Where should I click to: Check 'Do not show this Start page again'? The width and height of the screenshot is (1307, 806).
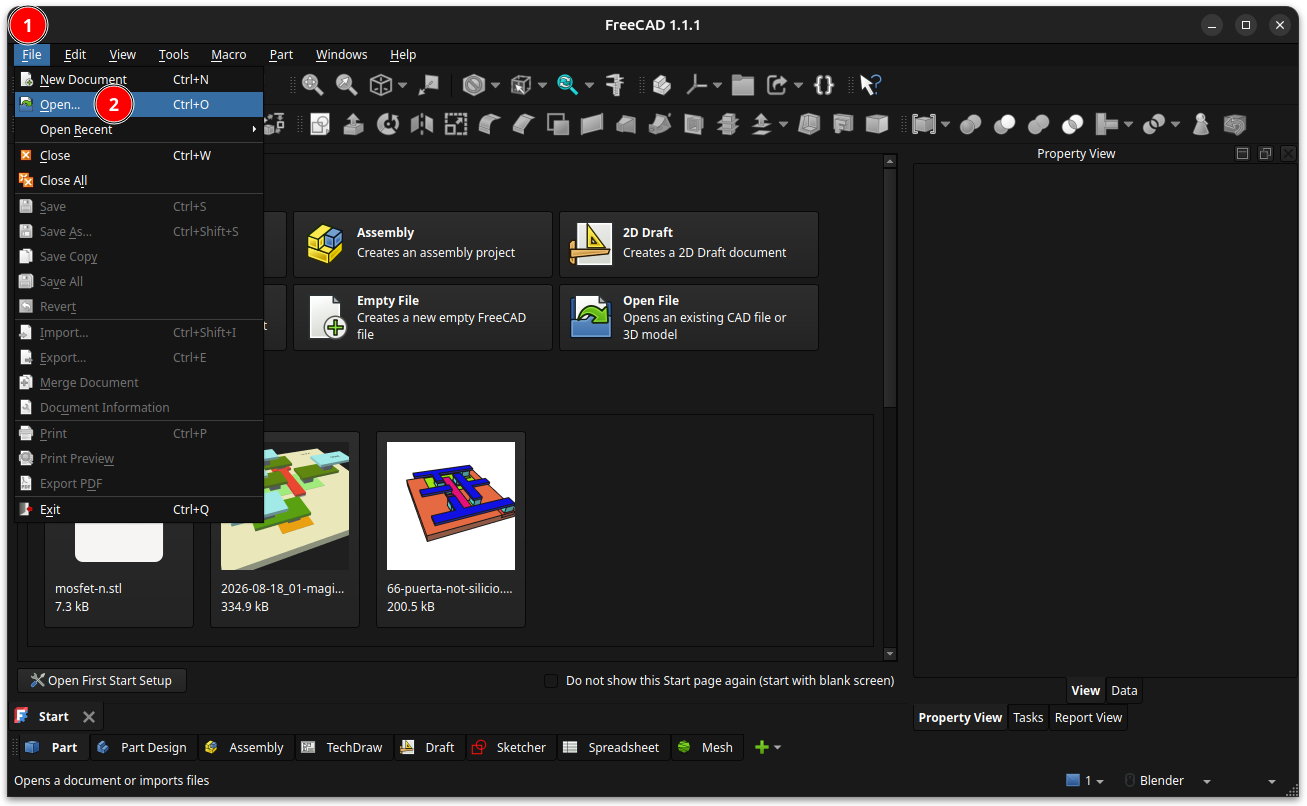551,681
